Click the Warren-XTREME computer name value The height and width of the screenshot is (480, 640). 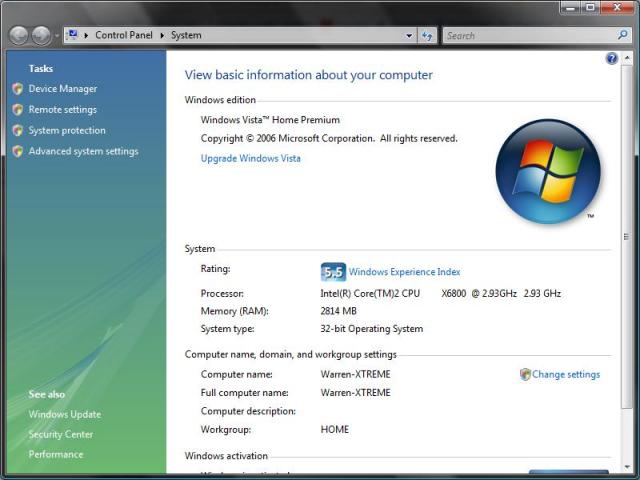(x=356, y=374)
